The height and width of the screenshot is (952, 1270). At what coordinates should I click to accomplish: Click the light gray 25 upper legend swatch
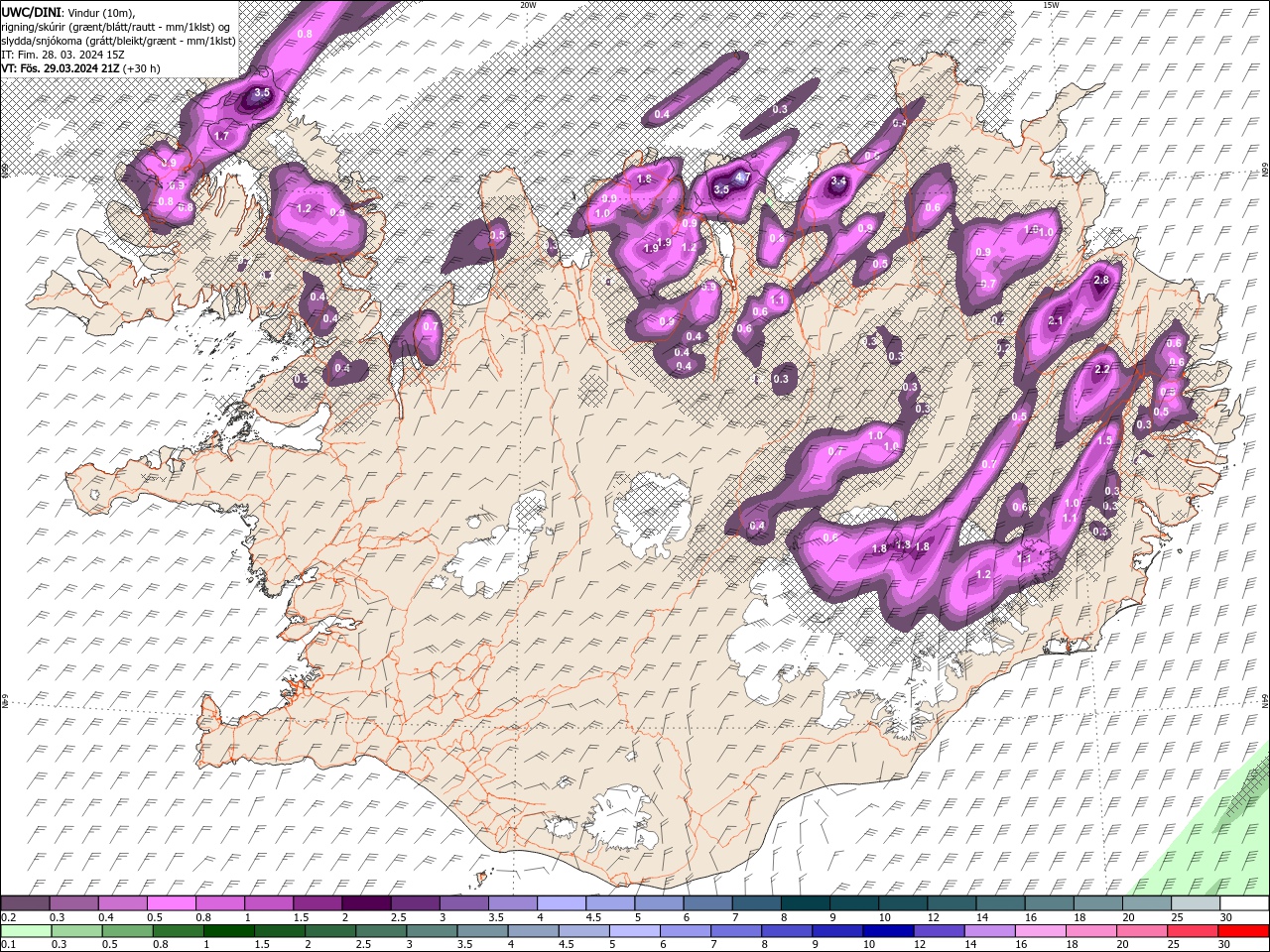1195,903
